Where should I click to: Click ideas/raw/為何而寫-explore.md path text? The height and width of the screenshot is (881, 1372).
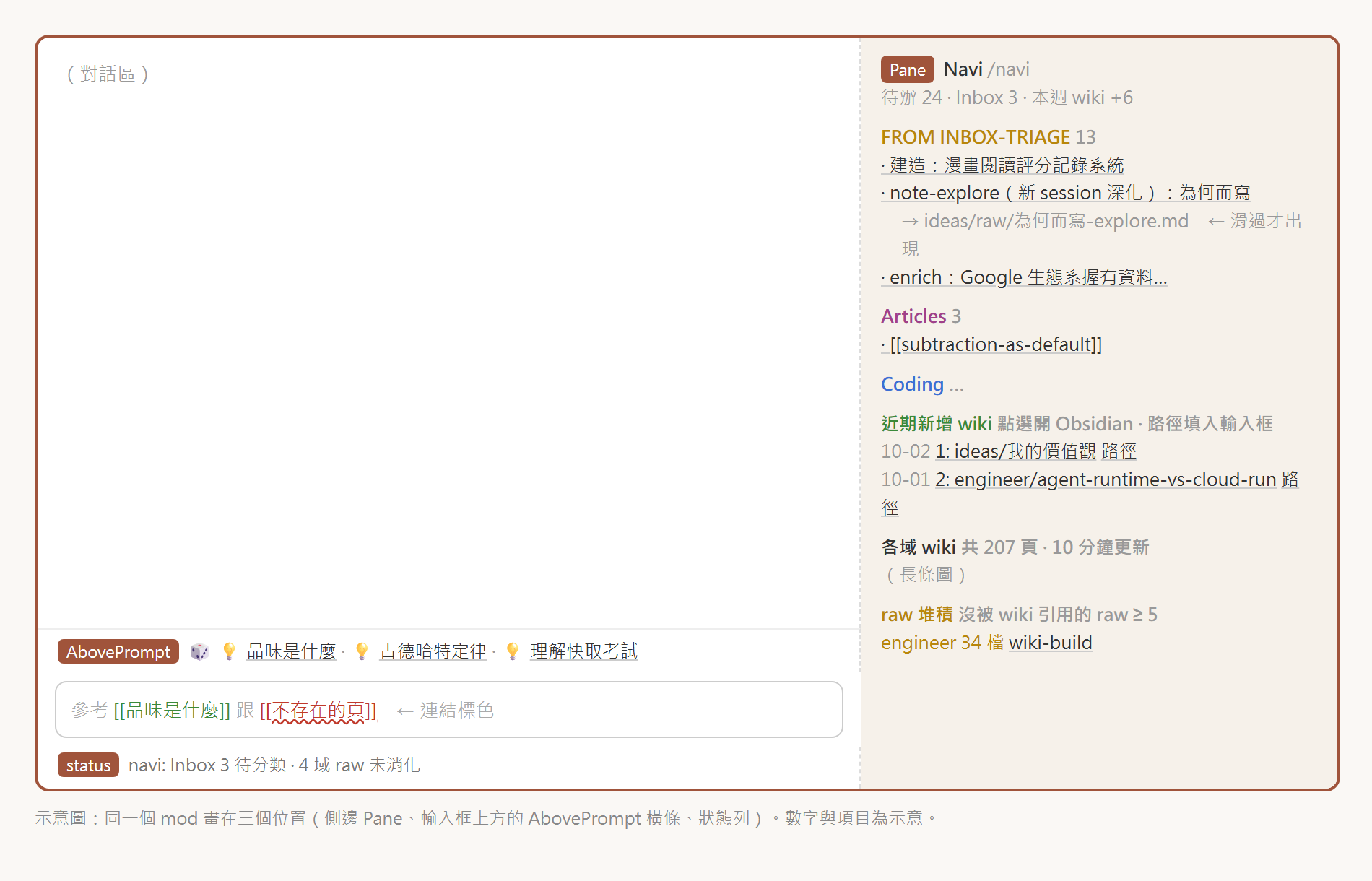coord(1056,220)
